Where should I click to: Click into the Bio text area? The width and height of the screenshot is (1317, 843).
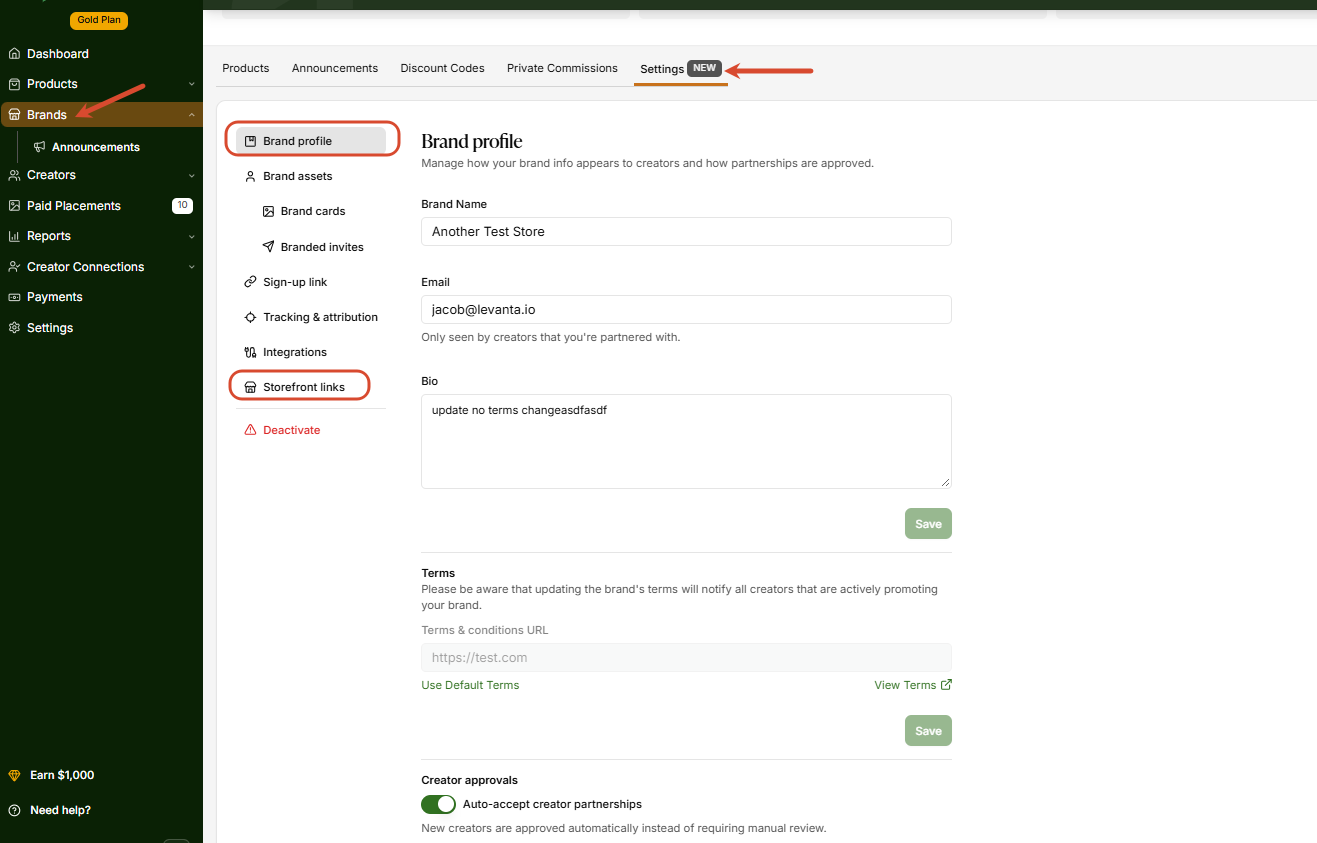(686, 441)
